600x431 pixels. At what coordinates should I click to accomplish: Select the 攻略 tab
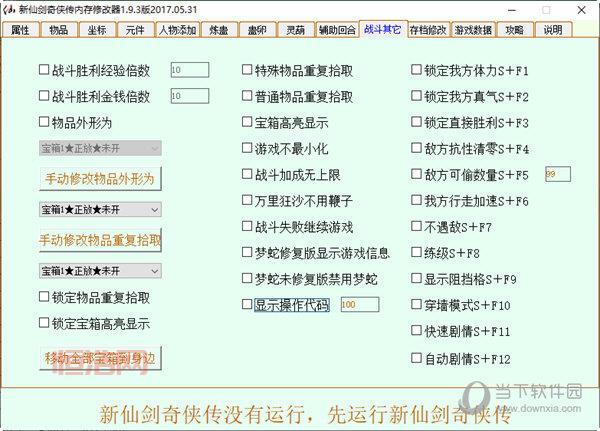pos(515,30)
